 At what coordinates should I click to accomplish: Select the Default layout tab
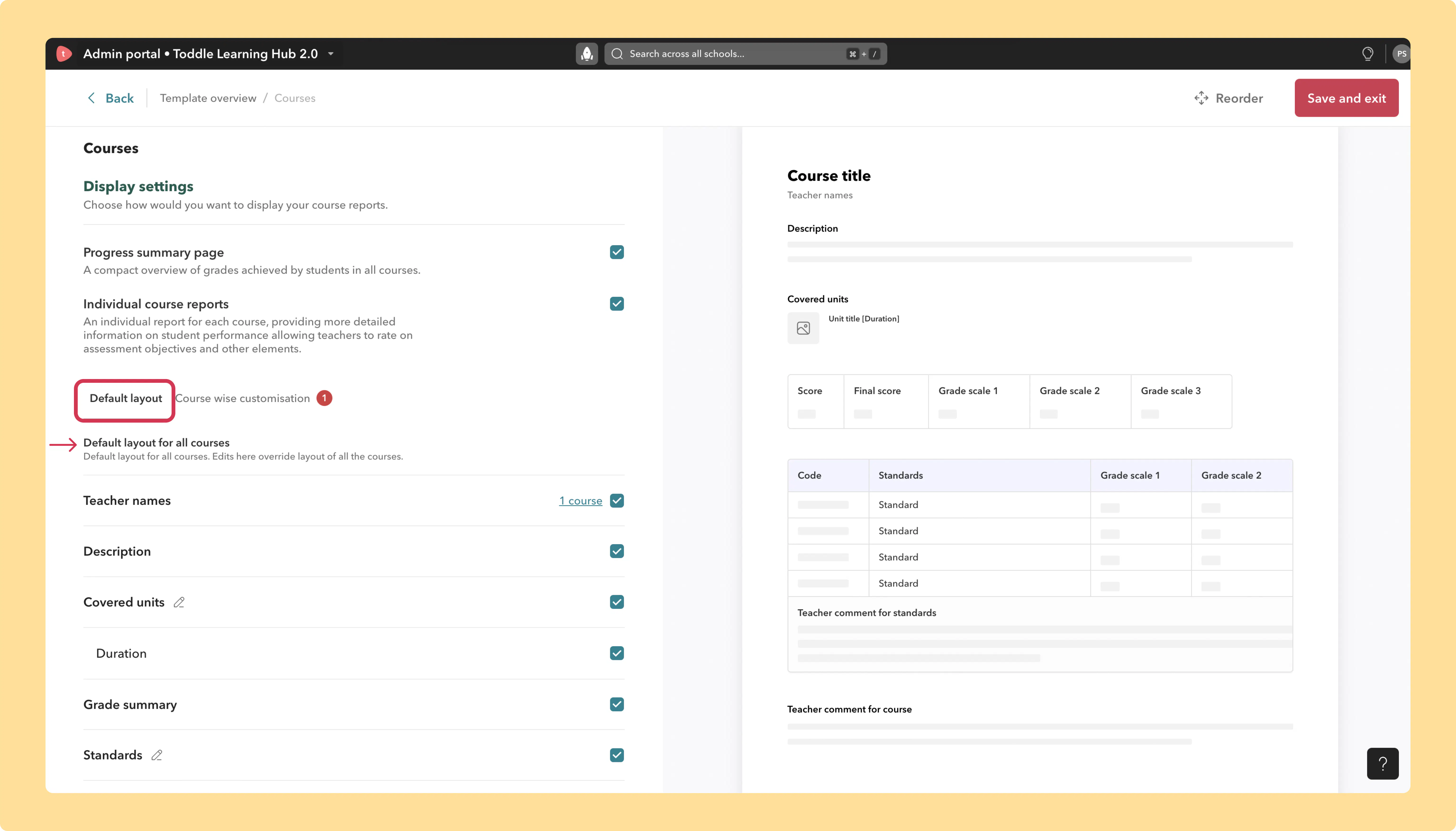pos(126,398)
